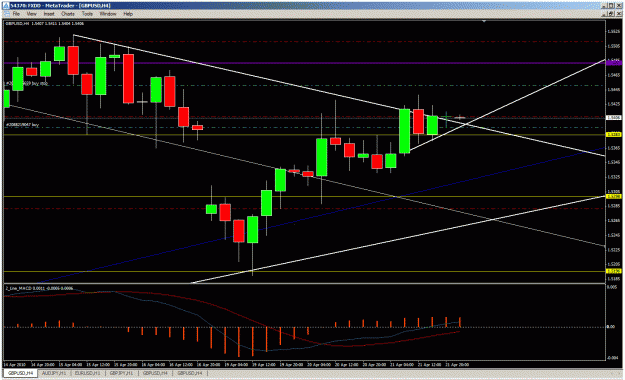Open the View menu
625x380 pixels.
click(31, 14)
